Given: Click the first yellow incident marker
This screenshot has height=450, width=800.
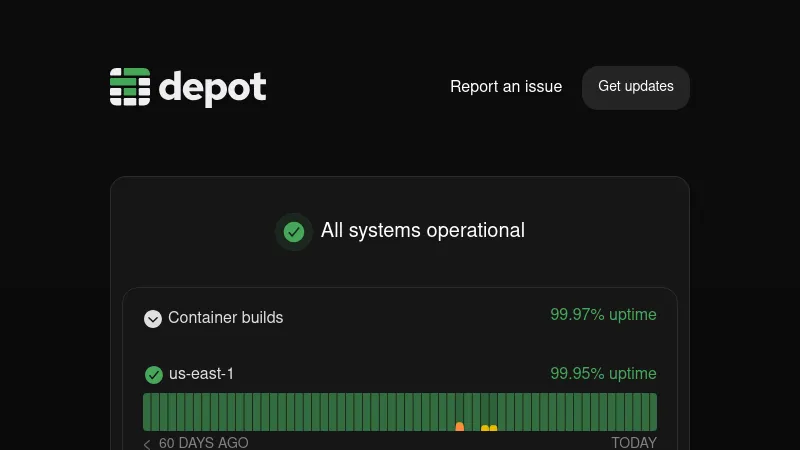Looking at the screenshot, I should click(485, 428).
